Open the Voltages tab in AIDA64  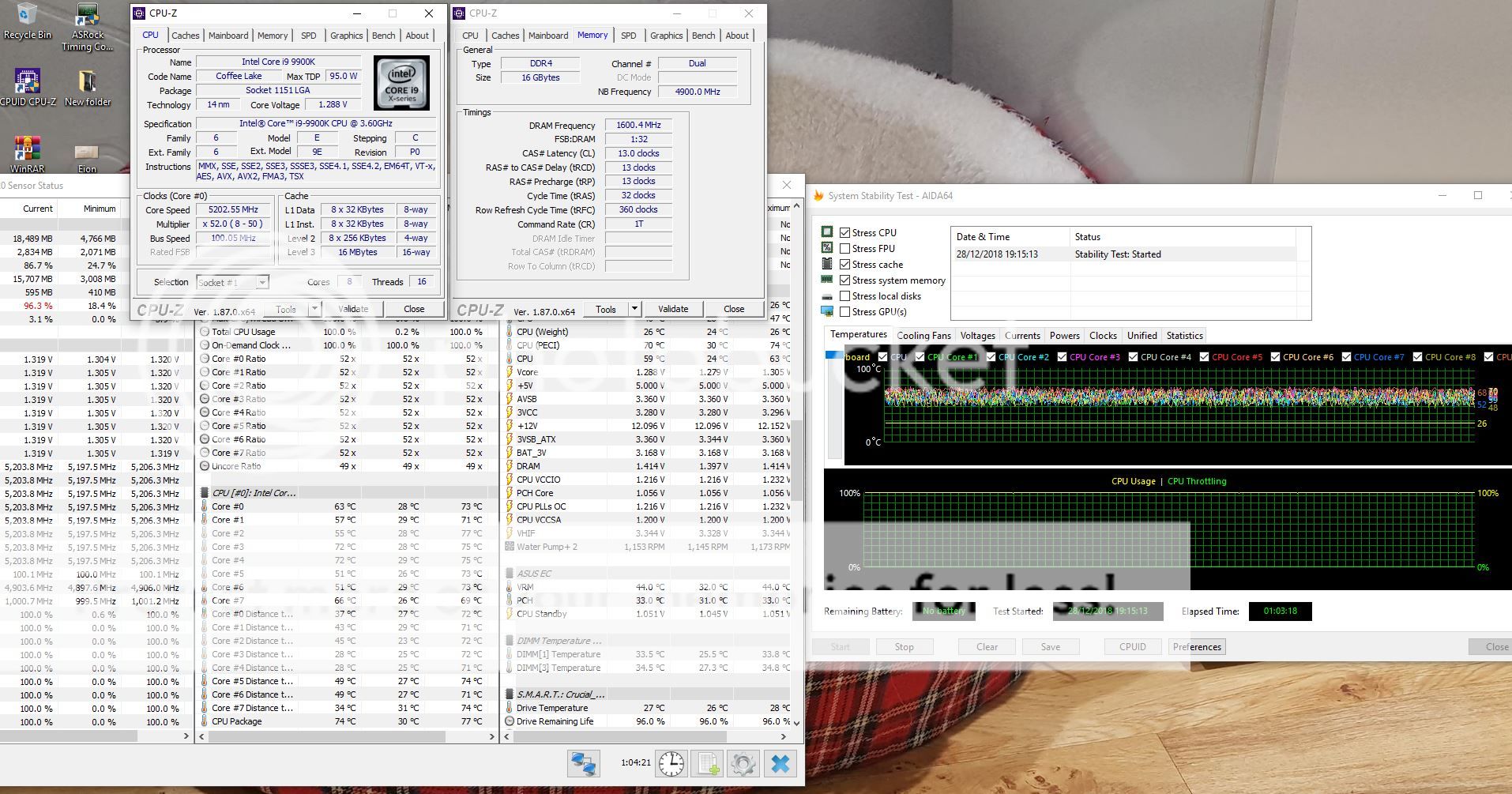977,336
